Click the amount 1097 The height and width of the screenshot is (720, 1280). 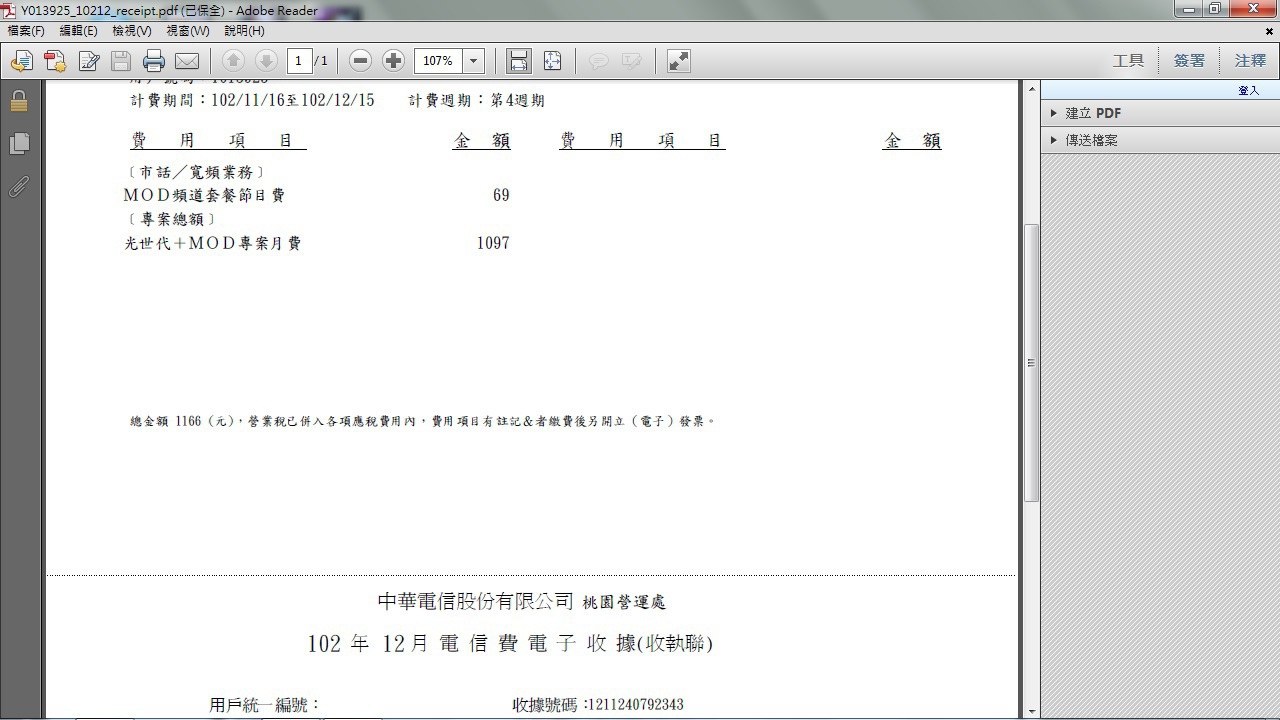[493, 243]
